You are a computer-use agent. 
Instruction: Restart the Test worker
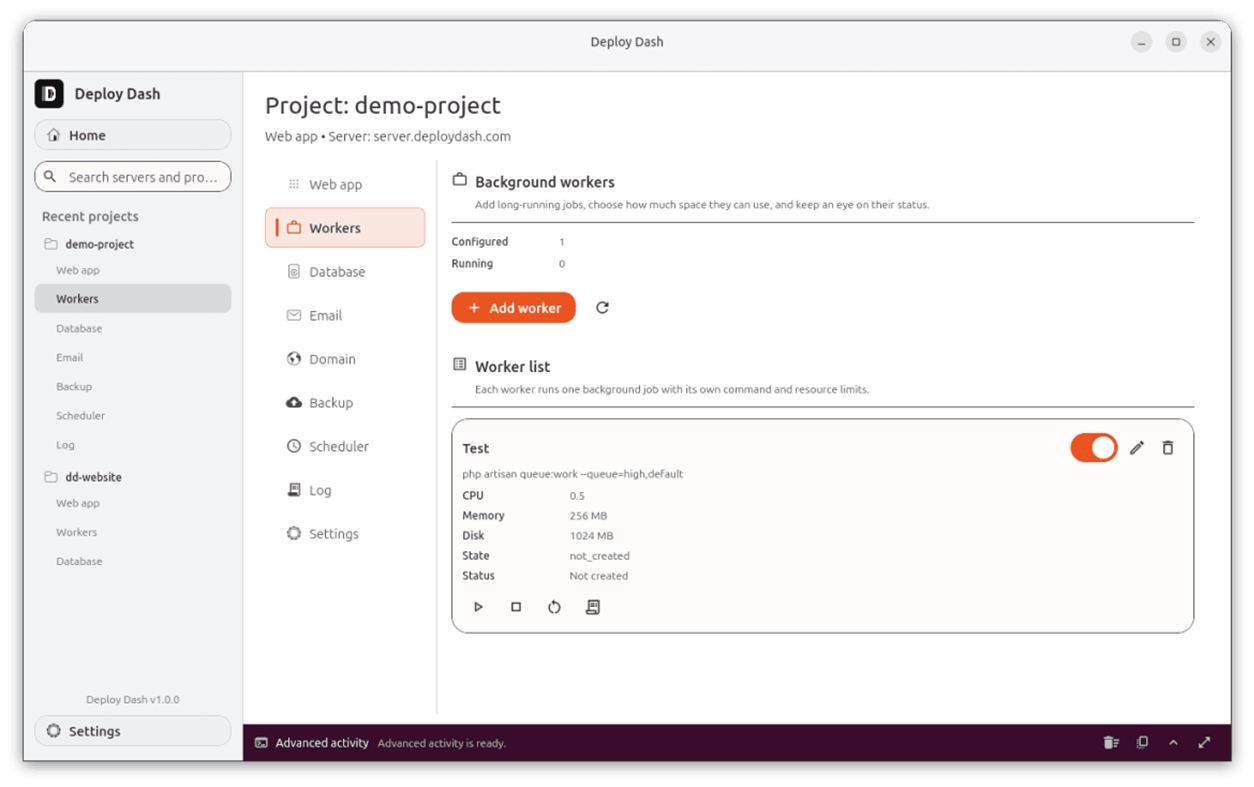554,607
